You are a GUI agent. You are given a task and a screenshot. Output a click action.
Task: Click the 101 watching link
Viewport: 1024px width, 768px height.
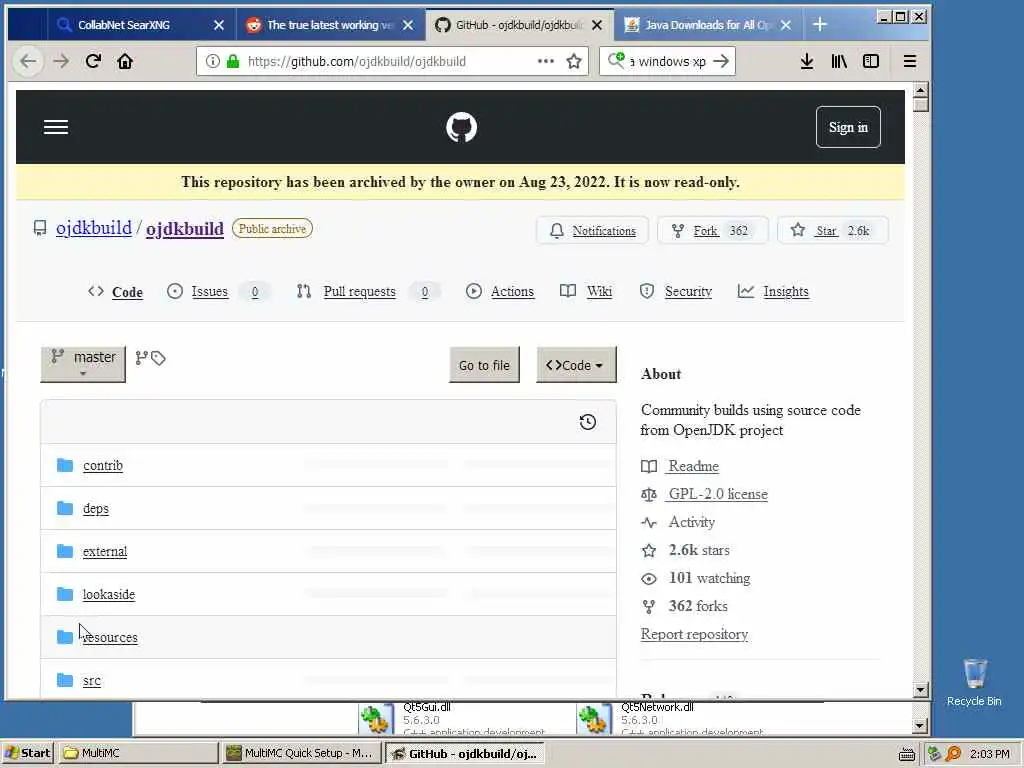coord(710,578)
